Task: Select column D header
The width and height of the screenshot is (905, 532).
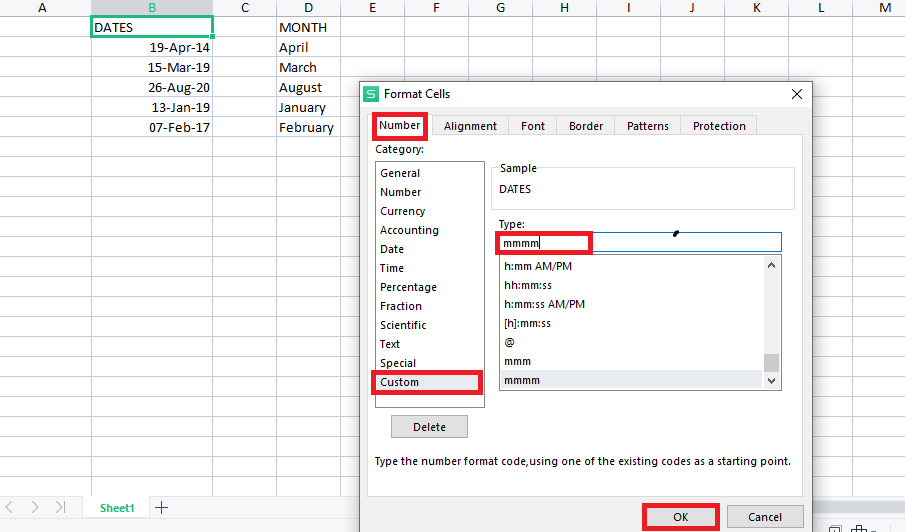Action: (308, 8)
